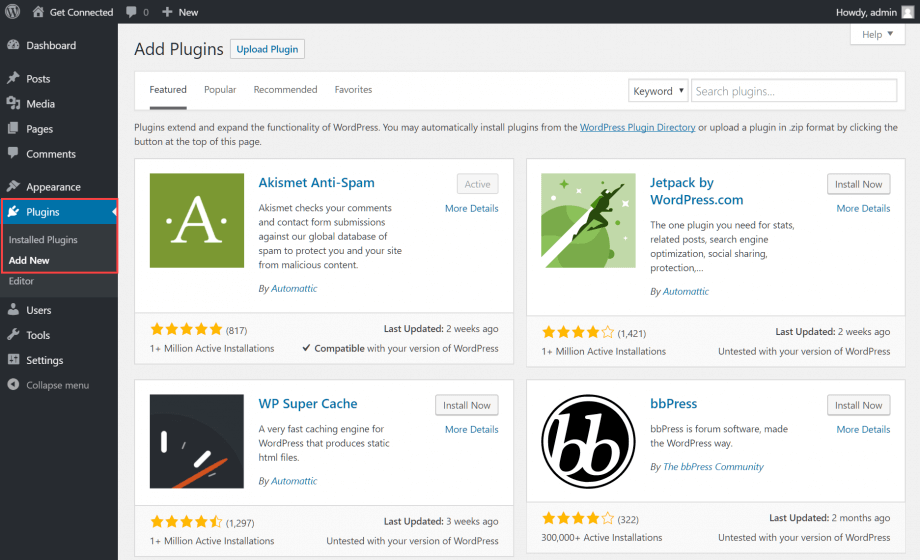Click Automattic author link under Akismet
The height and width of the screenshot is (560, 920).
tap(294, 288)
